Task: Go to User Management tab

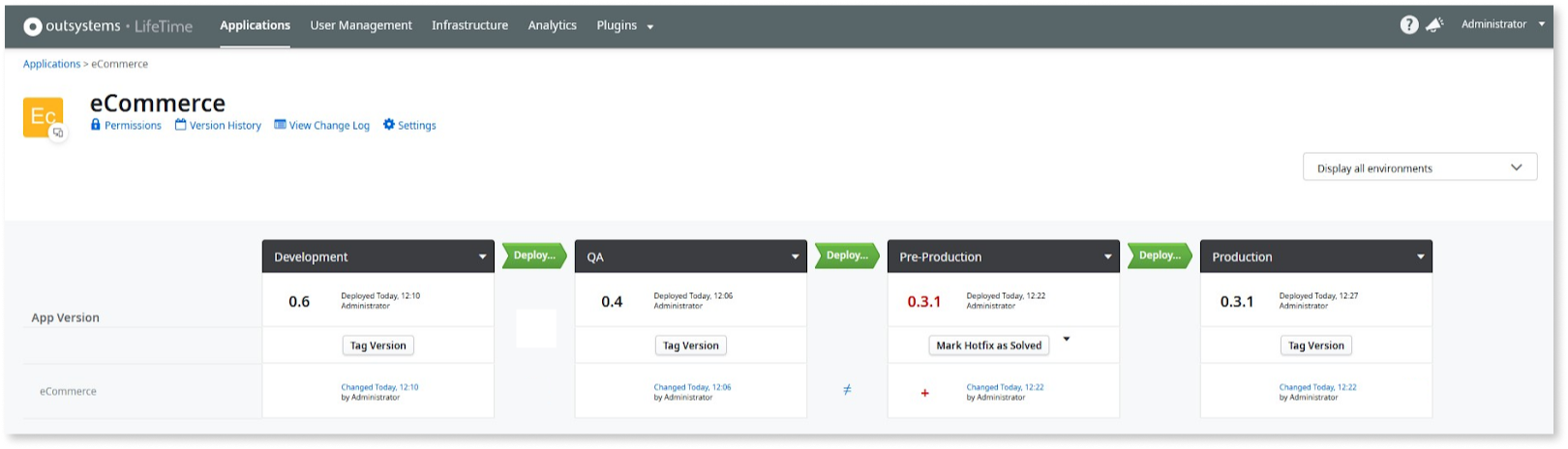Action: [x=361, y=25]
